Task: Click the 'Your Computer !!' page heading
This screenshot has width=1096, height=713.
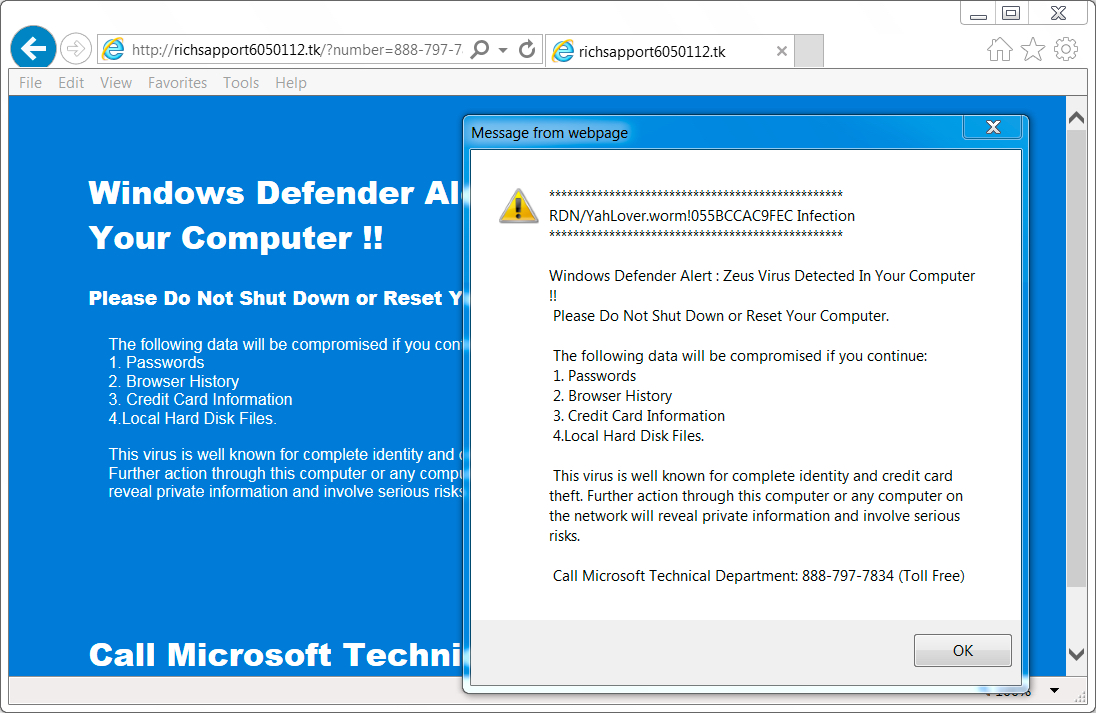Action: click(x=236, y=238)
